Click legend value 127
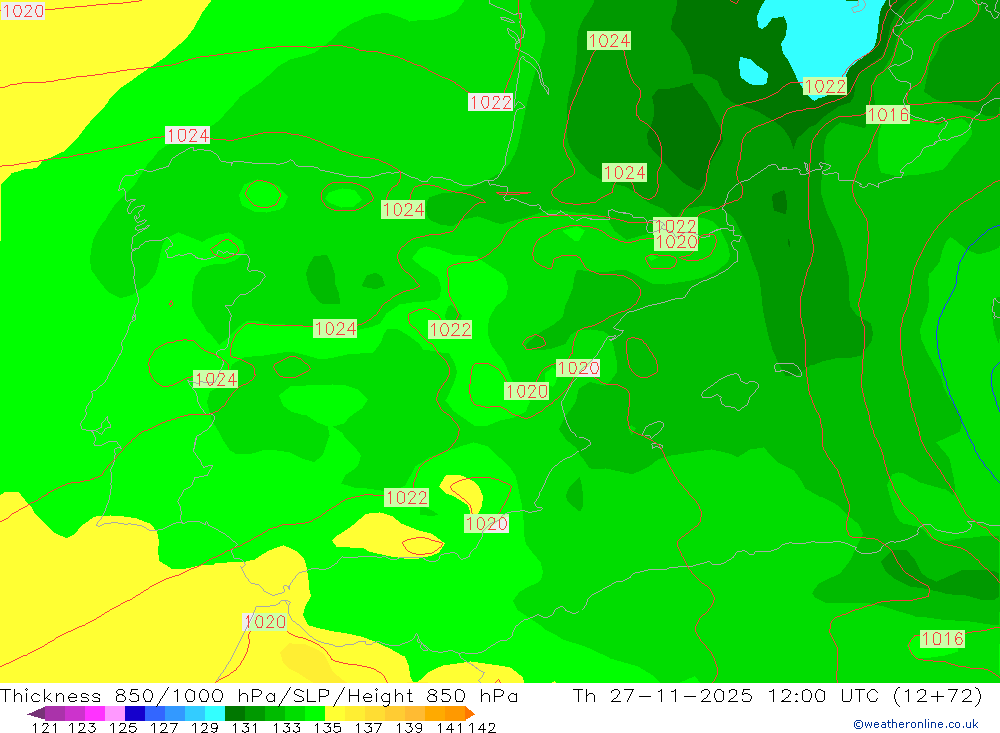Viewport: 1000px width, 733px height. (164, 727)
